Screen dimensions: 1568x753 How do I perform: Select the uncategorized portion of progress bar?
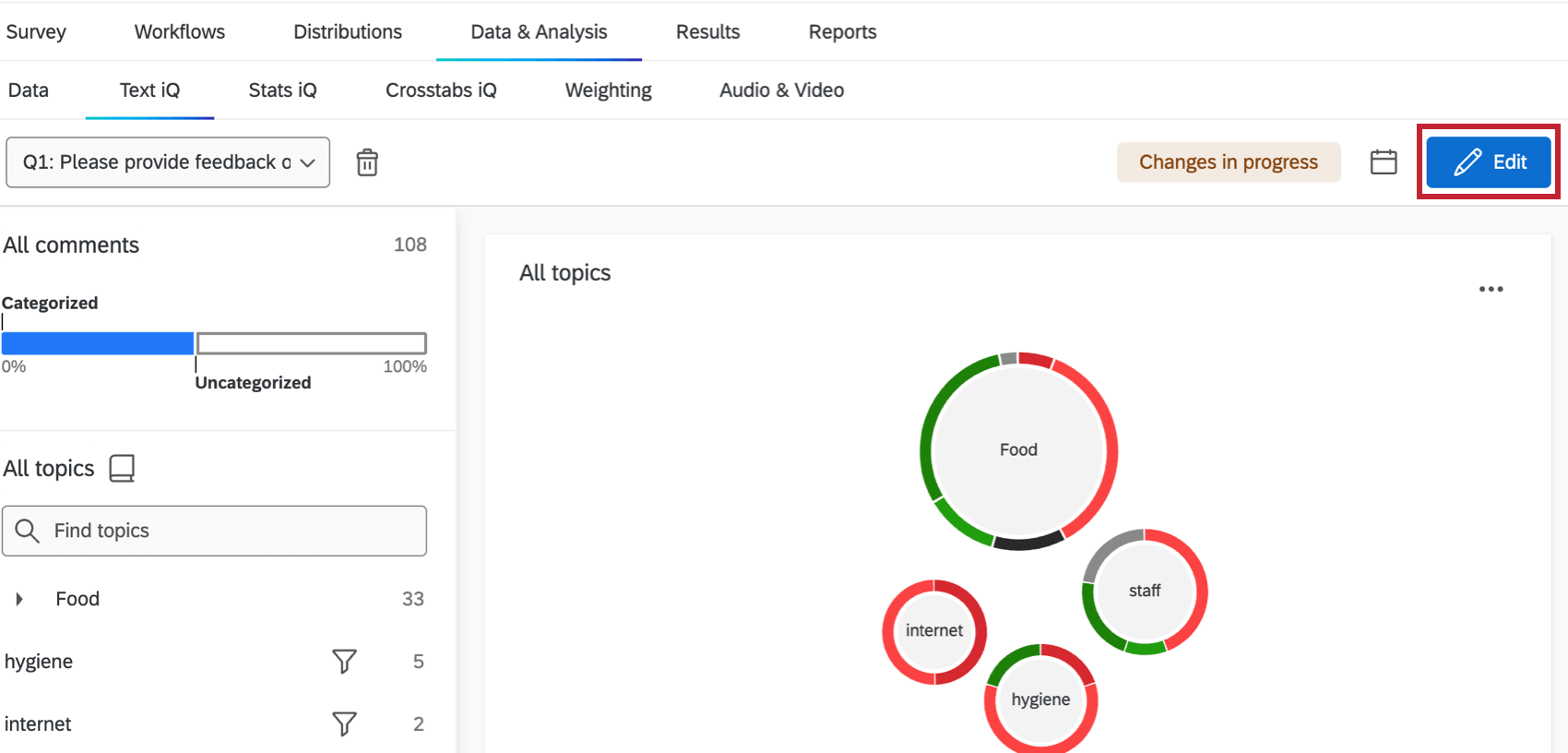(311, 343)
